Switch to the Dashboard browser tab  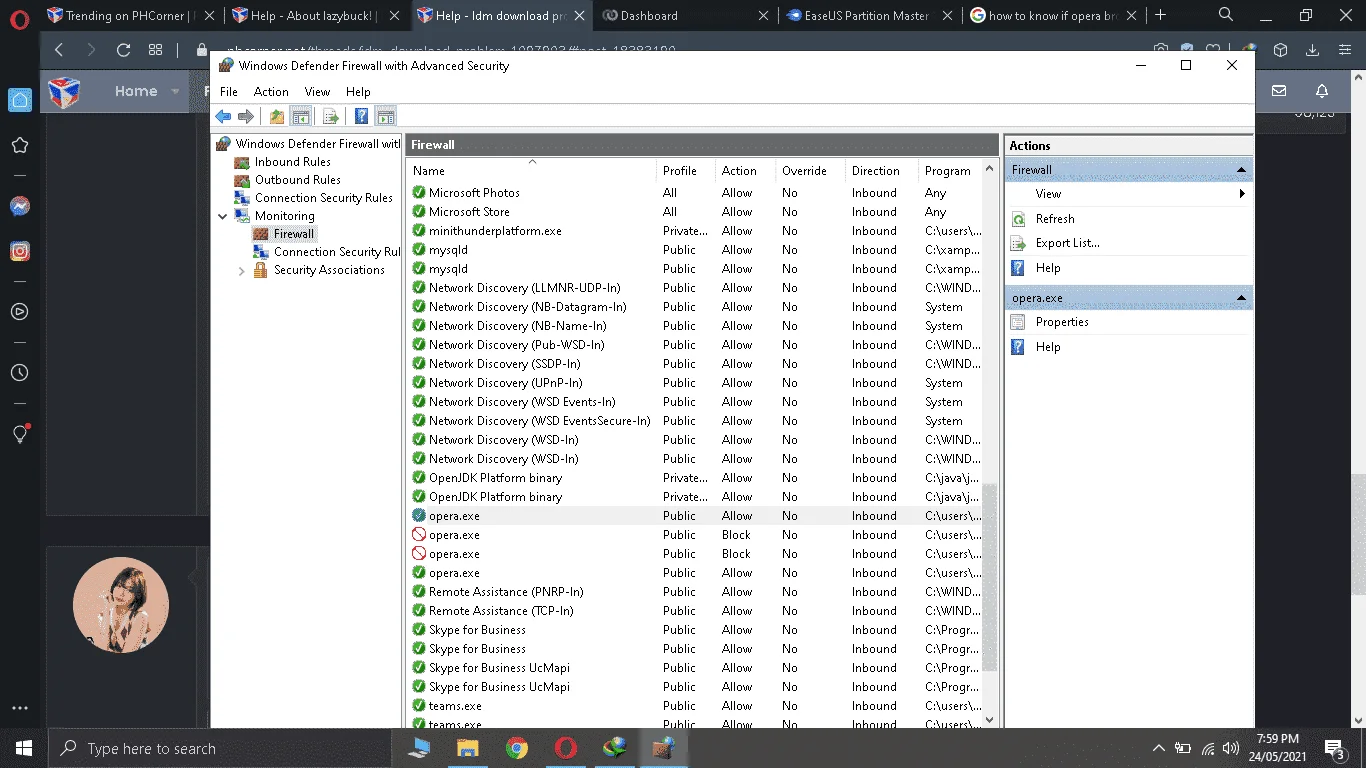pos(687,16)
